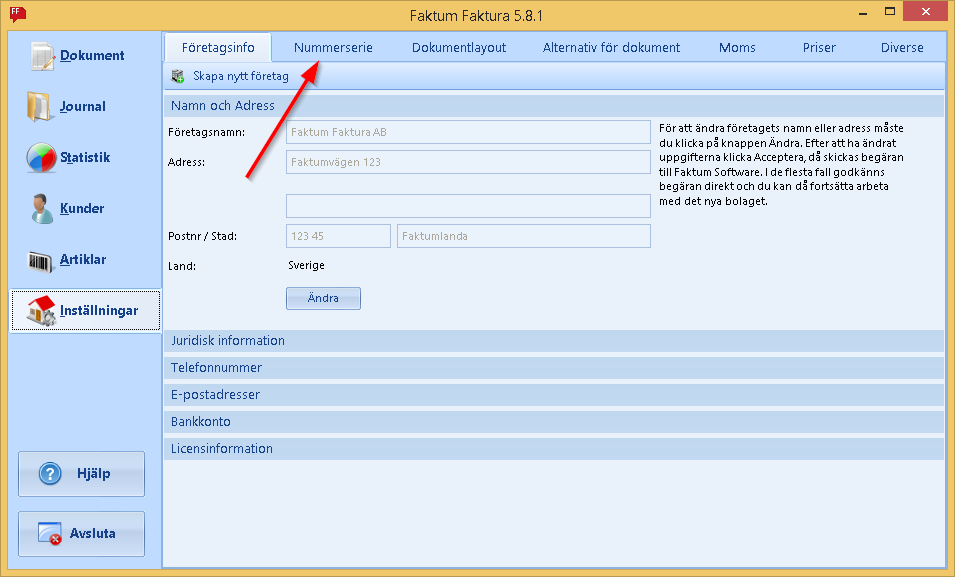This screenshot has width=955, height=577.
Task: Click the Skapa nytt företag icon
Action: [178, 76]
